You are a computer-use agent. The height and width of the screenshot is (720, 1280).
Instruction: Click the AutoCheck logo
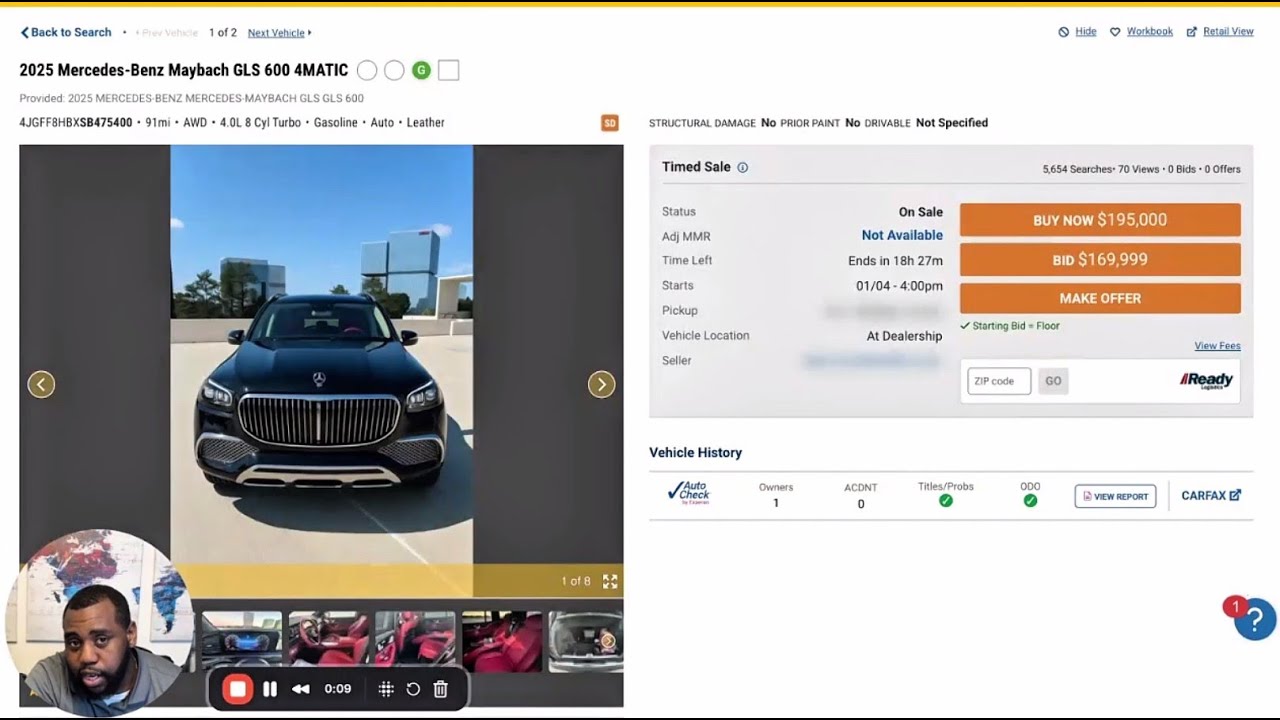coord(689,493)
